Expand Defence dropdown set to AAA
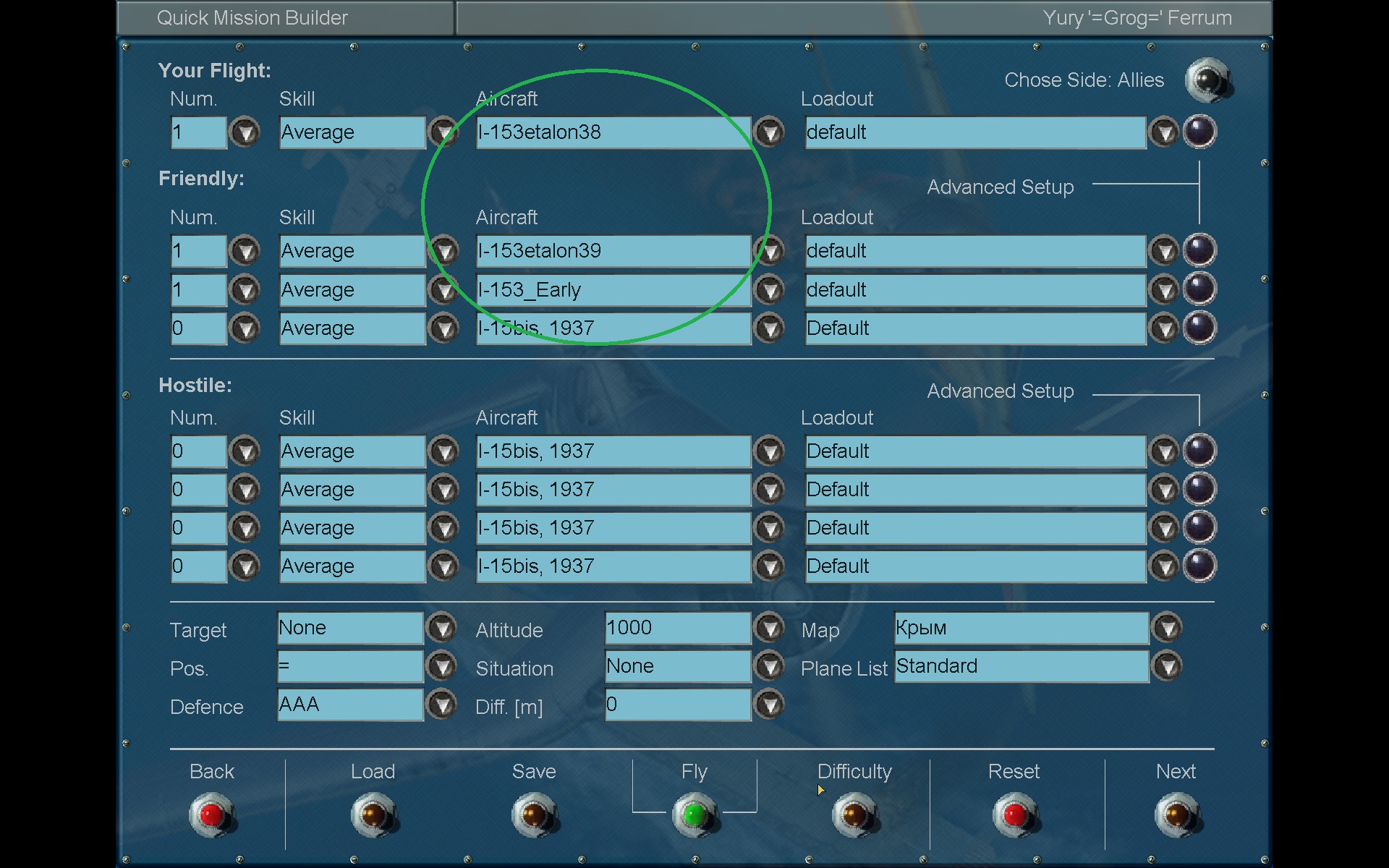This screenshot has height=868, width=1389. click(442, 705)
